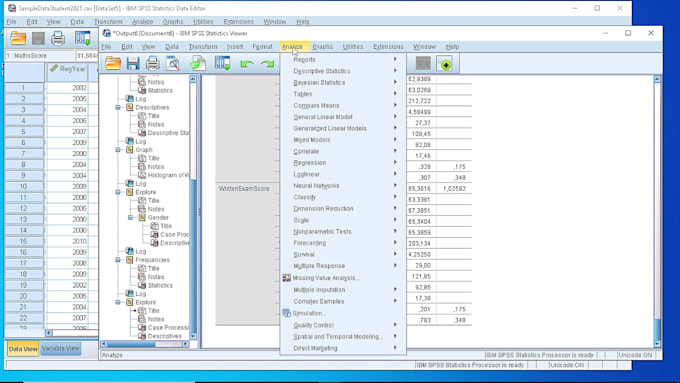Collapse Graph node in outline
Viewport: 680px width, 383px height.
pyautogui.click(x=118, y=150)
